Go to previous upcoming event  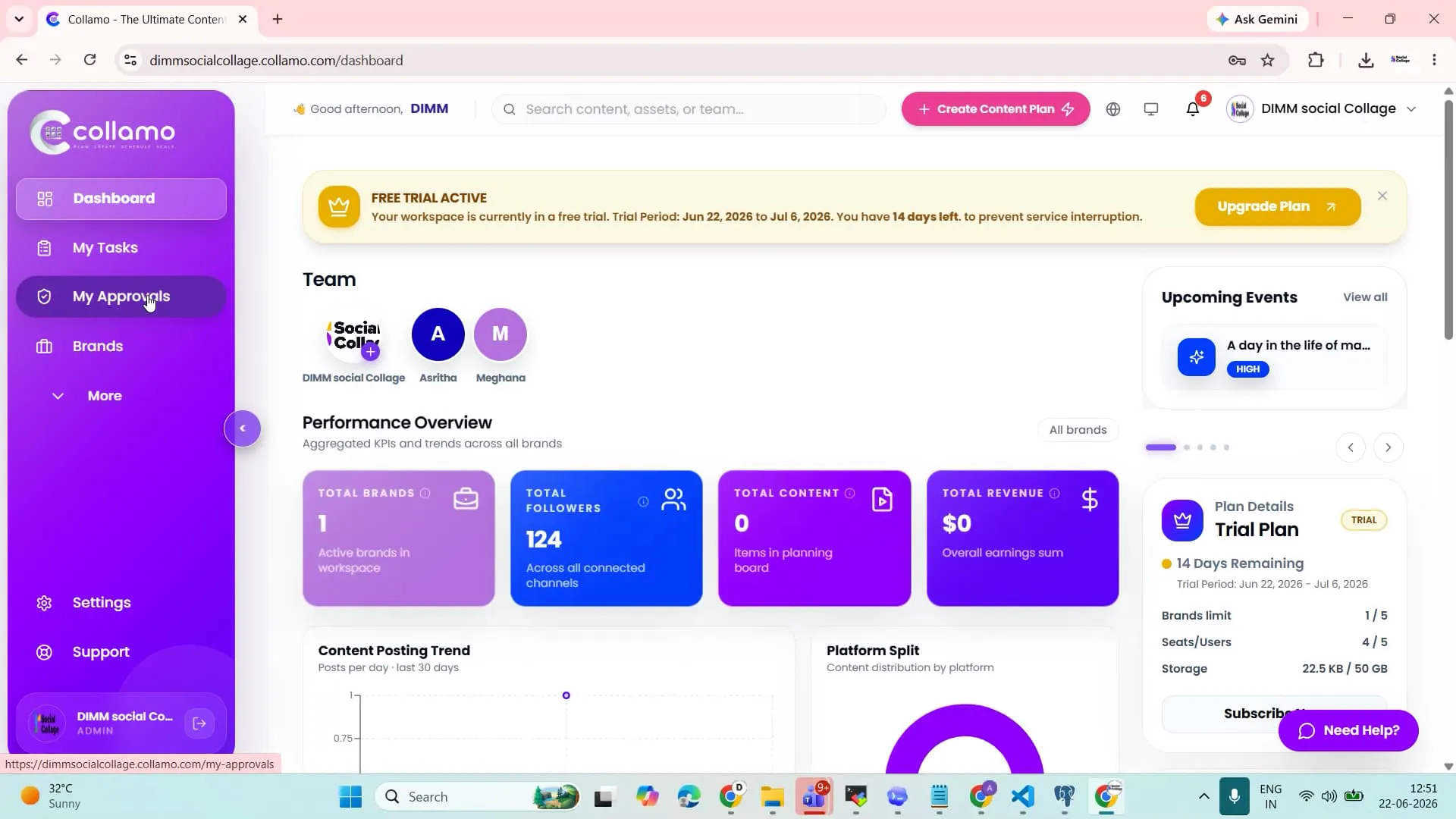pos(1350,447)
